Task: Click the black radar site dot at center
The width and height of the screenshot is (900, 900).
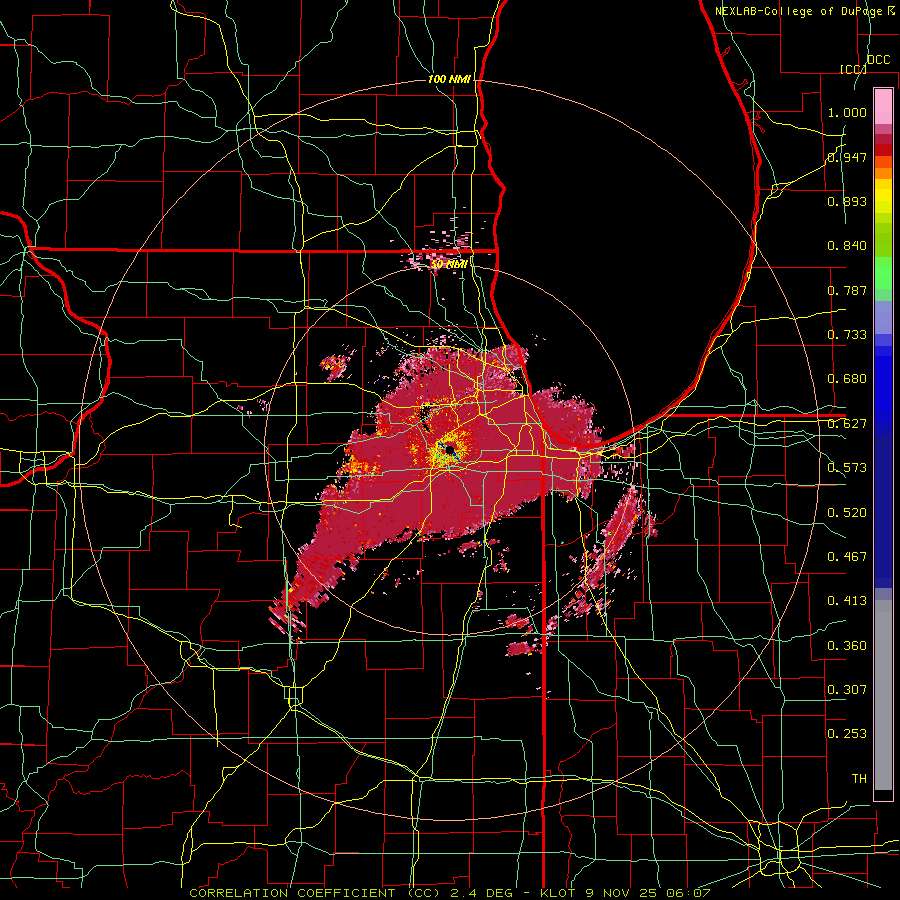Action: (x=450, y=449)
